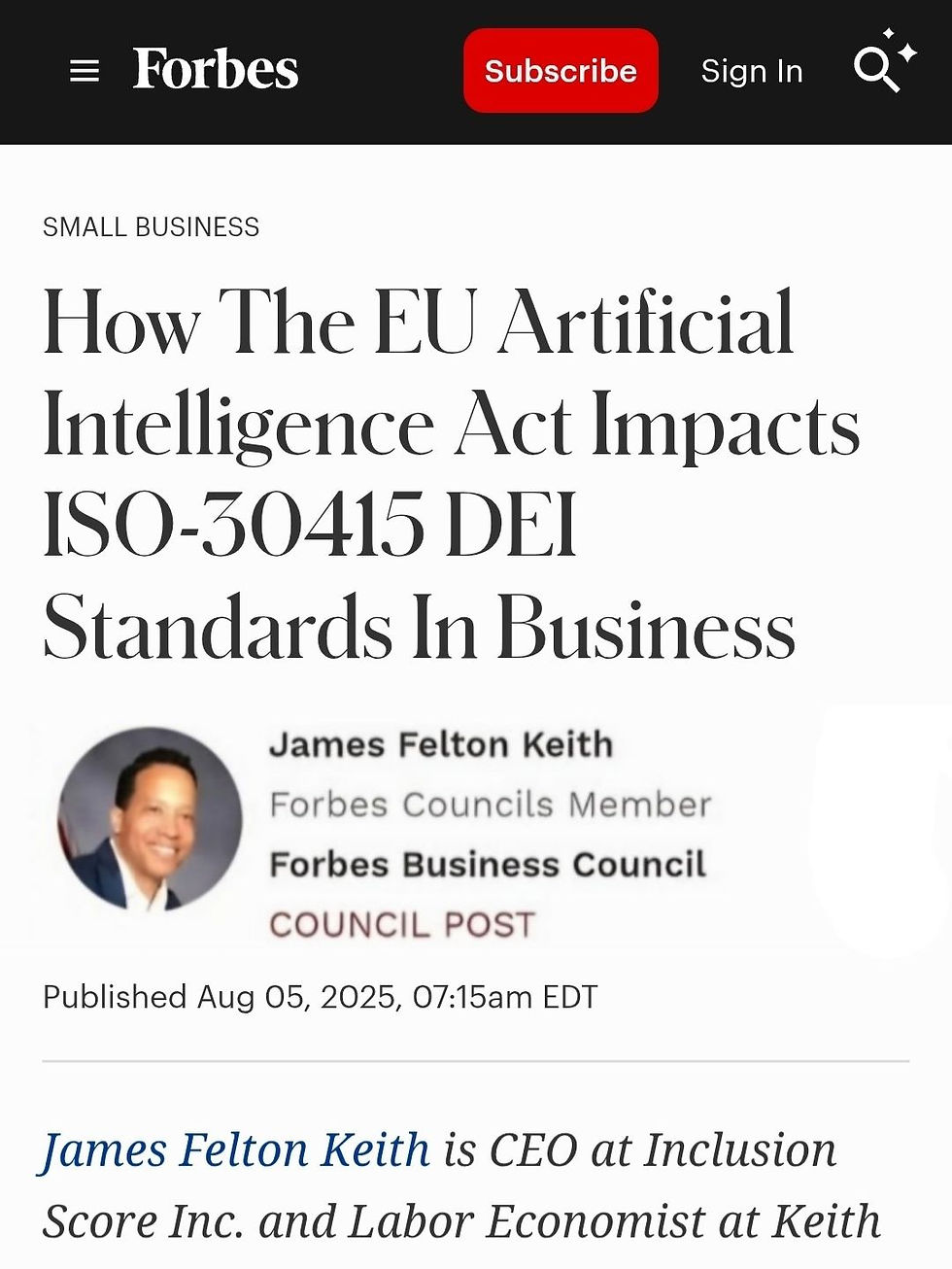Follow the blue James Felton Keith bio link
This screenshot has width=952, height=1269.
[234, 1150]
